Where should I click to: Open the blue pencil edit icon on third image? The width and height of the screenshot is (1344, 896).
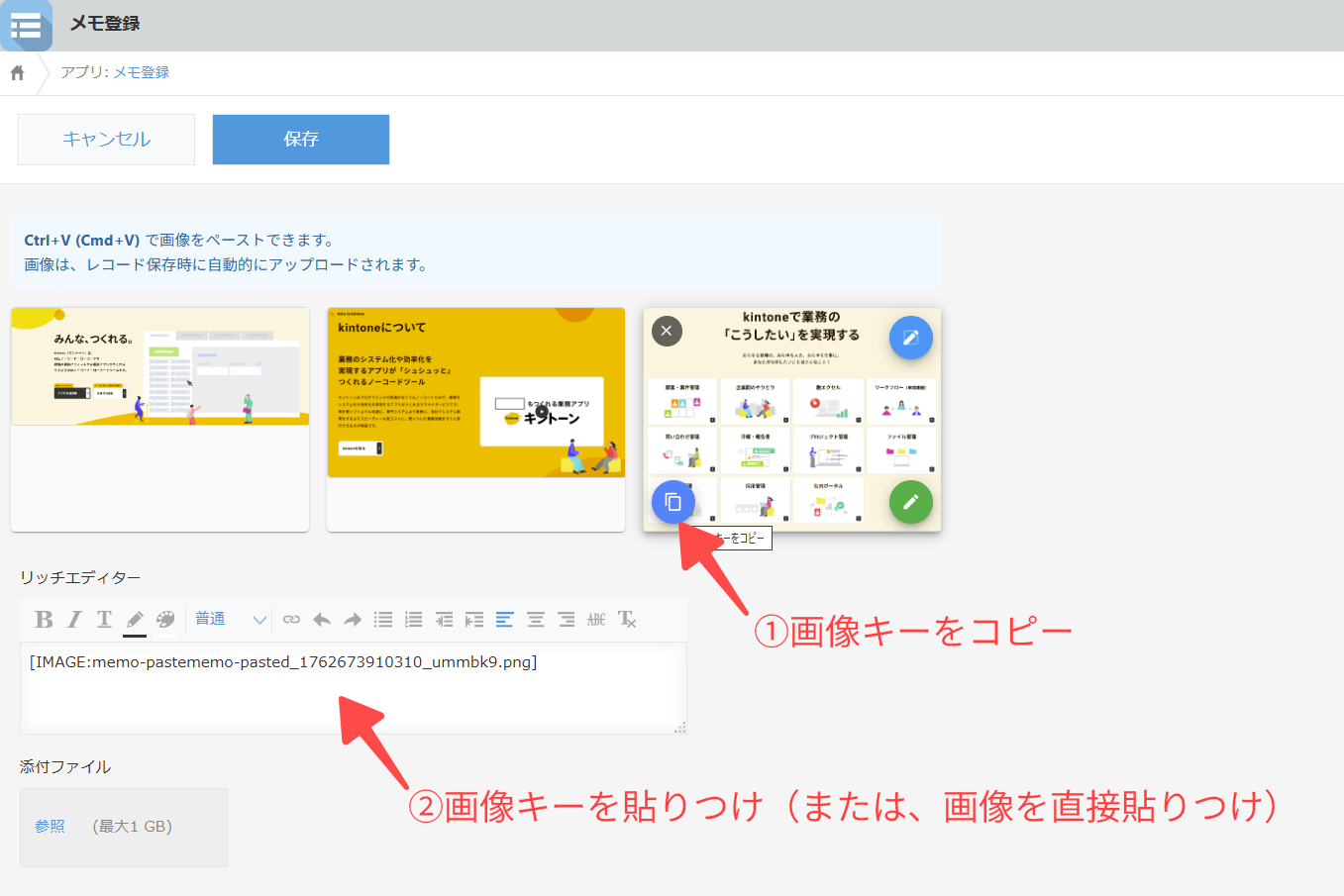point(909,338)
